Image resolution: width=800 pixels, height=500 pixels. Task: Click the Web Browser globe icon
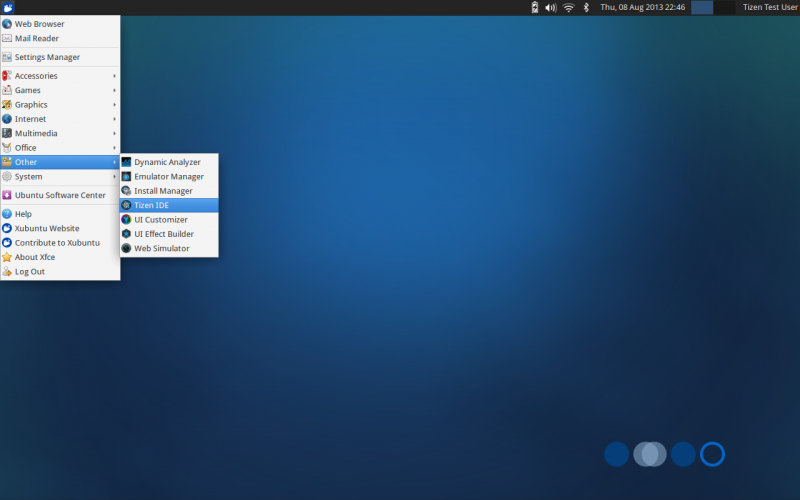pyautogui.click(x=7, y=24)
